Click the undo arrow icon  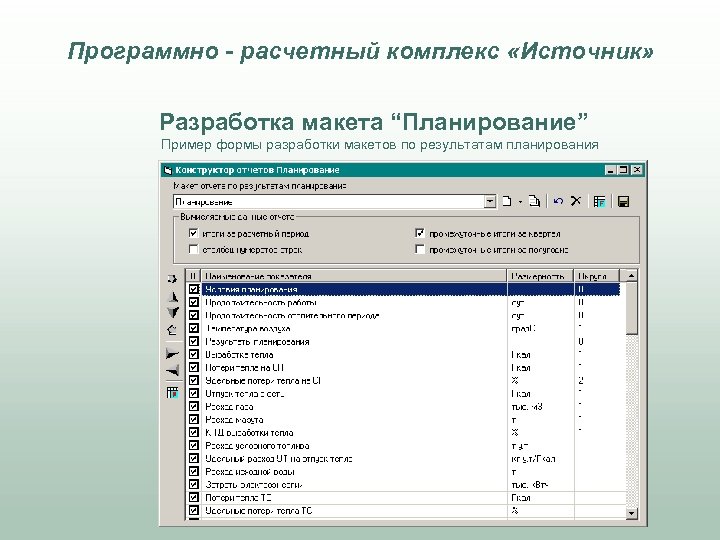(x=558, y=201)
